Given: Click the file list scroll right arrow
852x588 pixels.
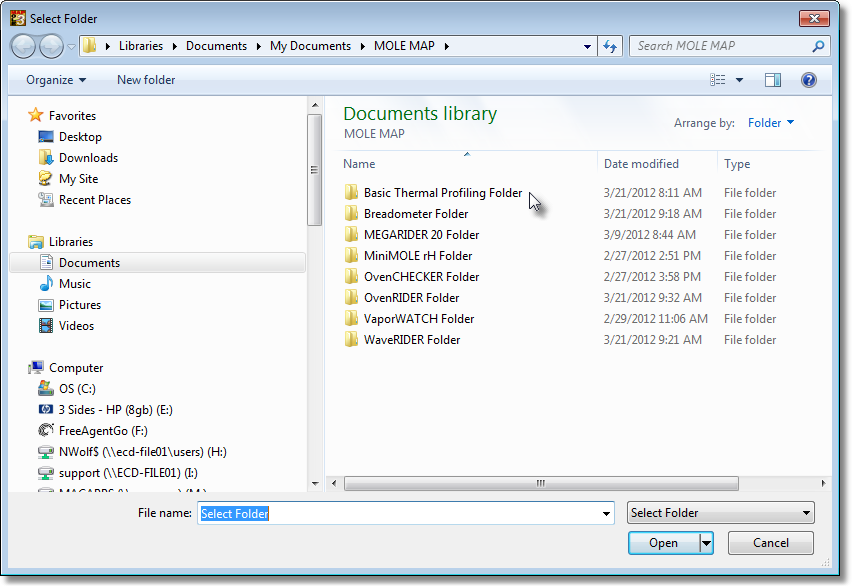Looking at the screenshot, I should pos(823,483).
